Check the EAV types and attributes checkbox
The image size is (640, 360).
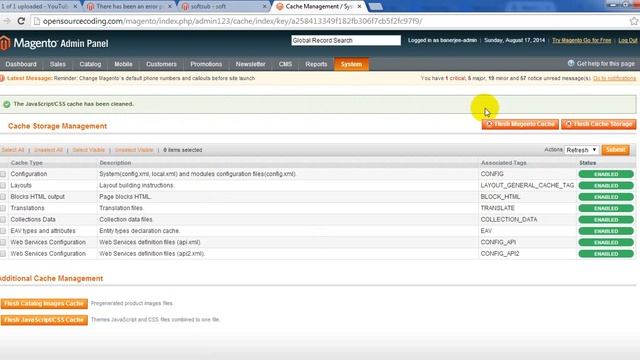click(3, 231)
